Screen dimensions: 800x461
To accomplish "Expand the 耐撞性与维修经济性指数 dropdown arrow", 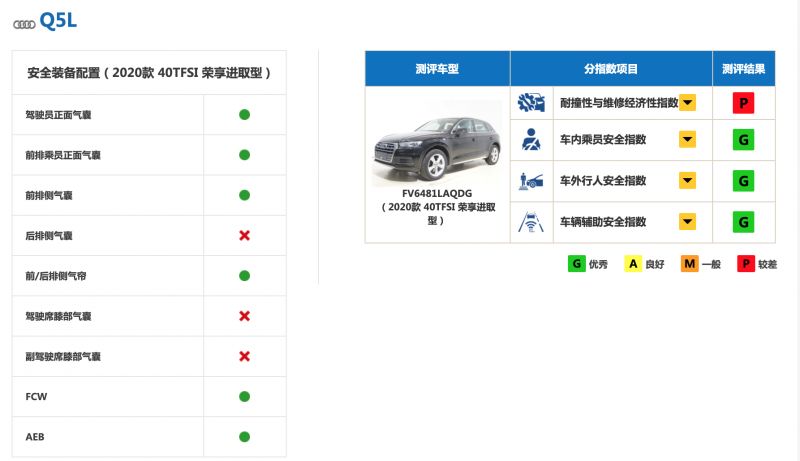I will click(x=687, y=103).
